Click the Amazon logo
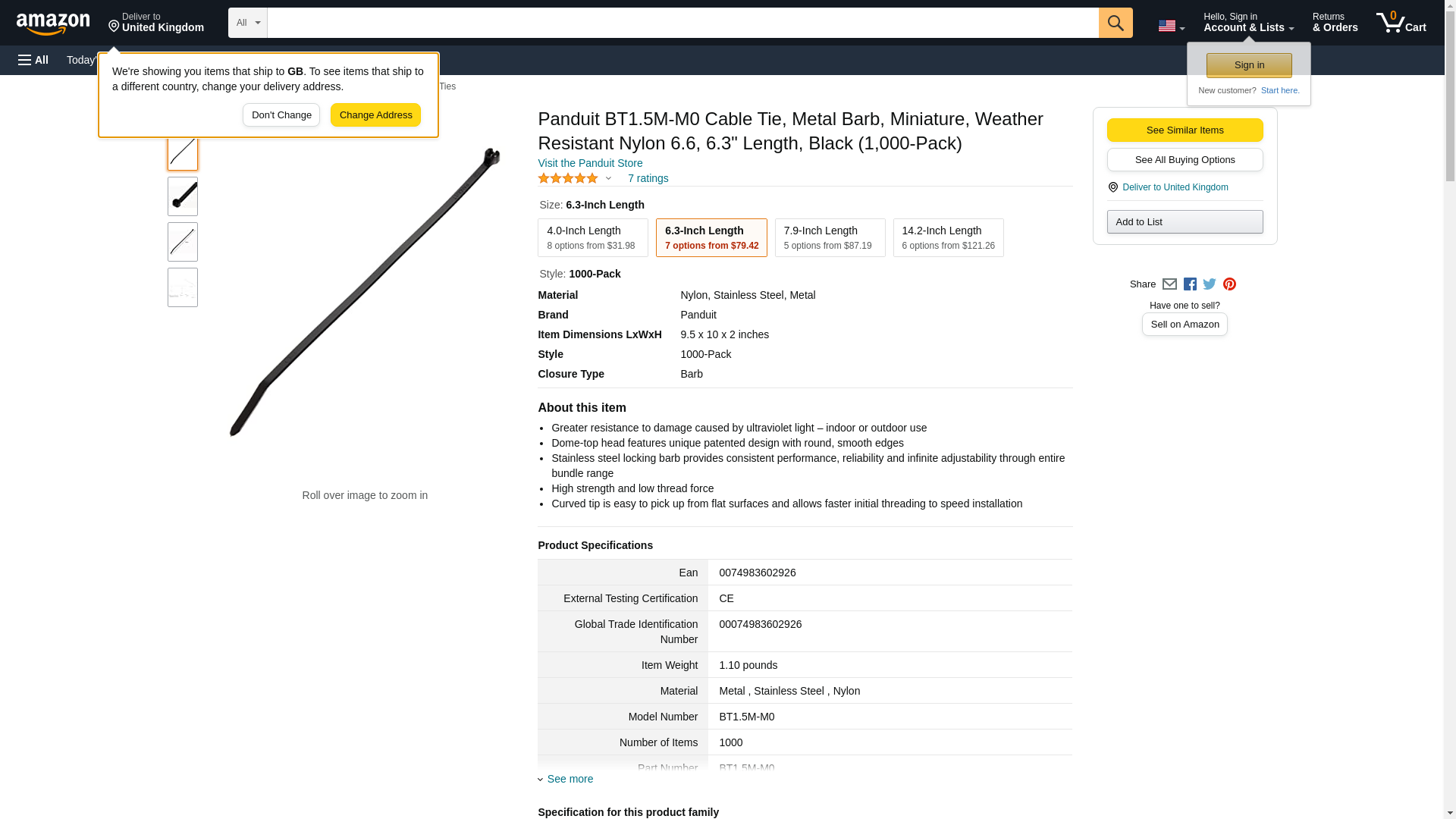This screenshot has width=1456, height=819. click(x=53, y=24)
